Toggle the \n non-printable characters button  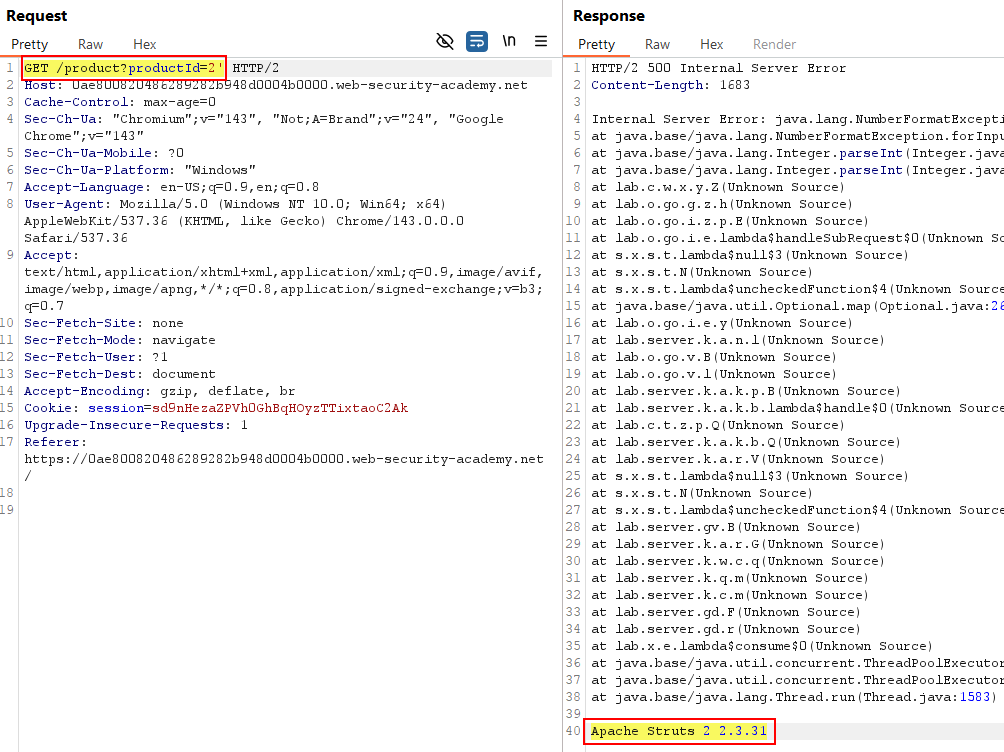(509, 41)
